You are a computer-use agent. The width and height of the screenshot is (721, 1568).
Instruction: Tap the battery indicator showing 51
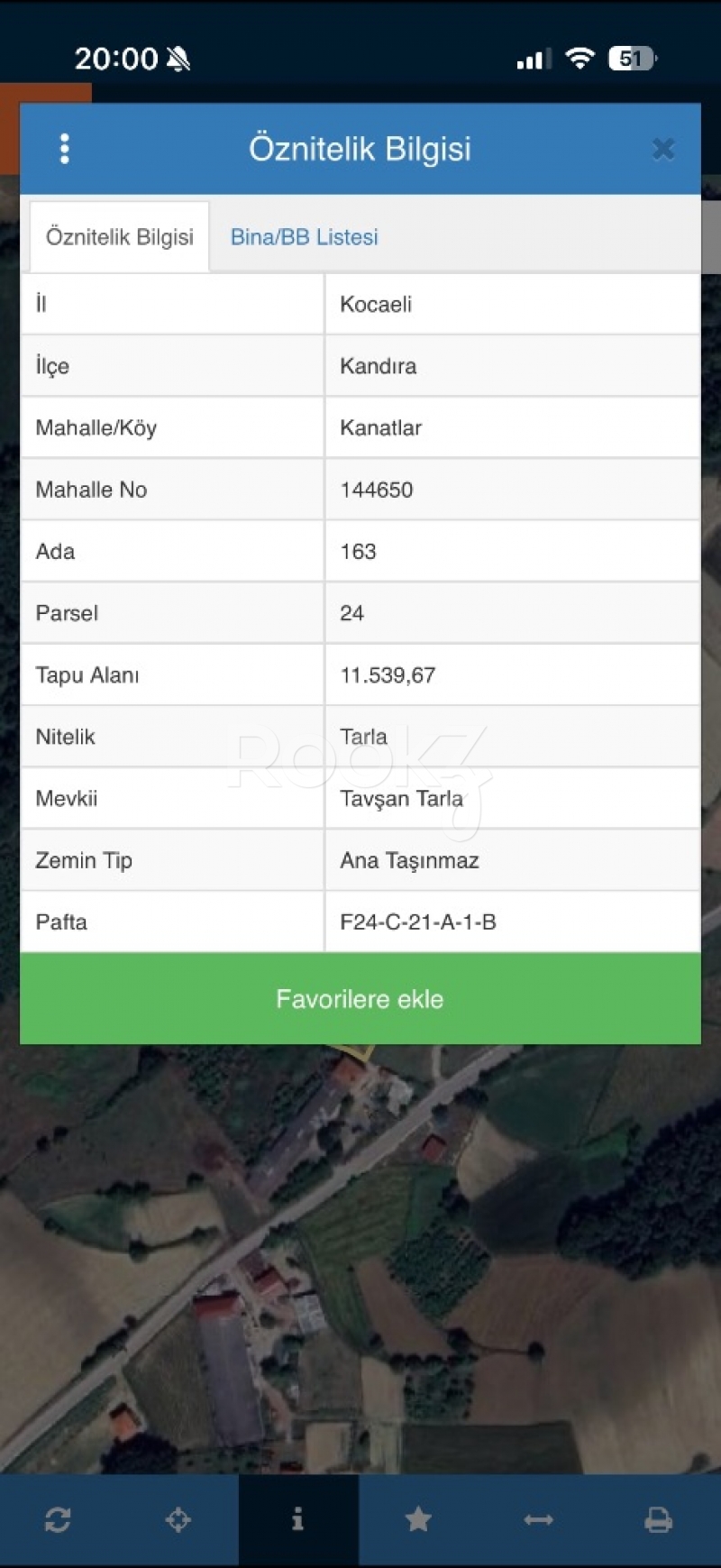[x=632, y=59]
